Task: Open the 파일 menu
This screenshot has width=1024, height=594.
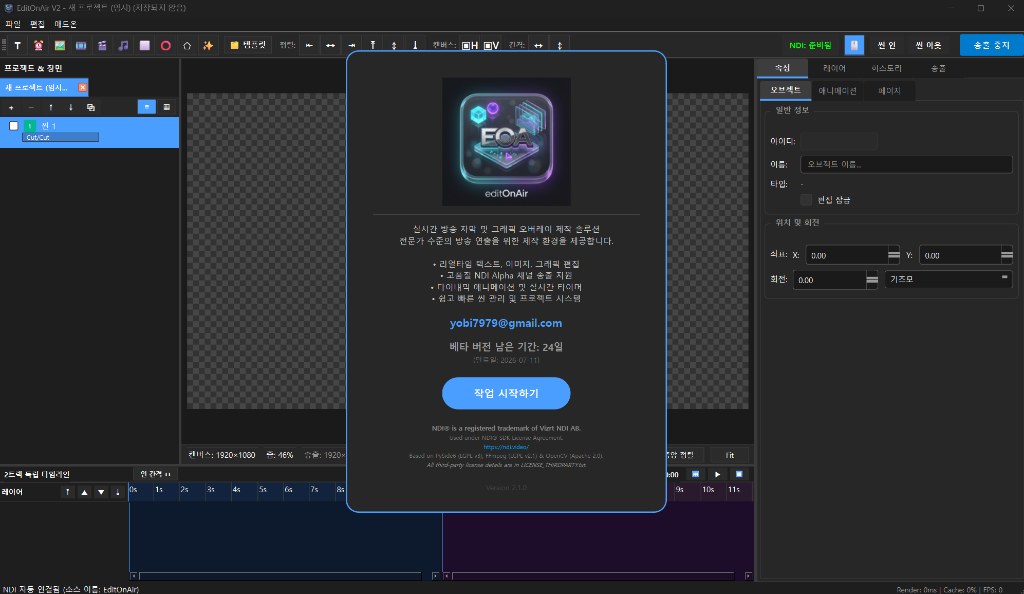Action: (x=13, y=24)
